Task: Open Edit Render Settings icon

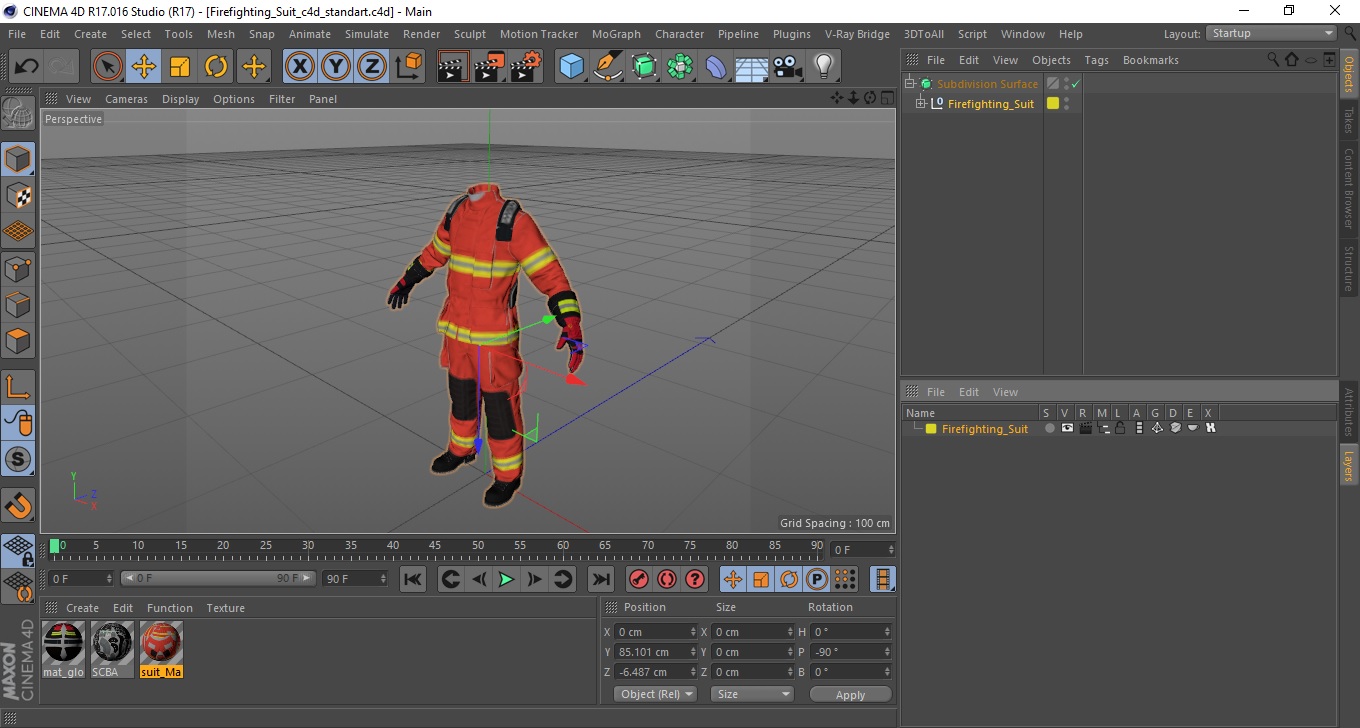Action: pyautogui.click(x=526, y=67)
